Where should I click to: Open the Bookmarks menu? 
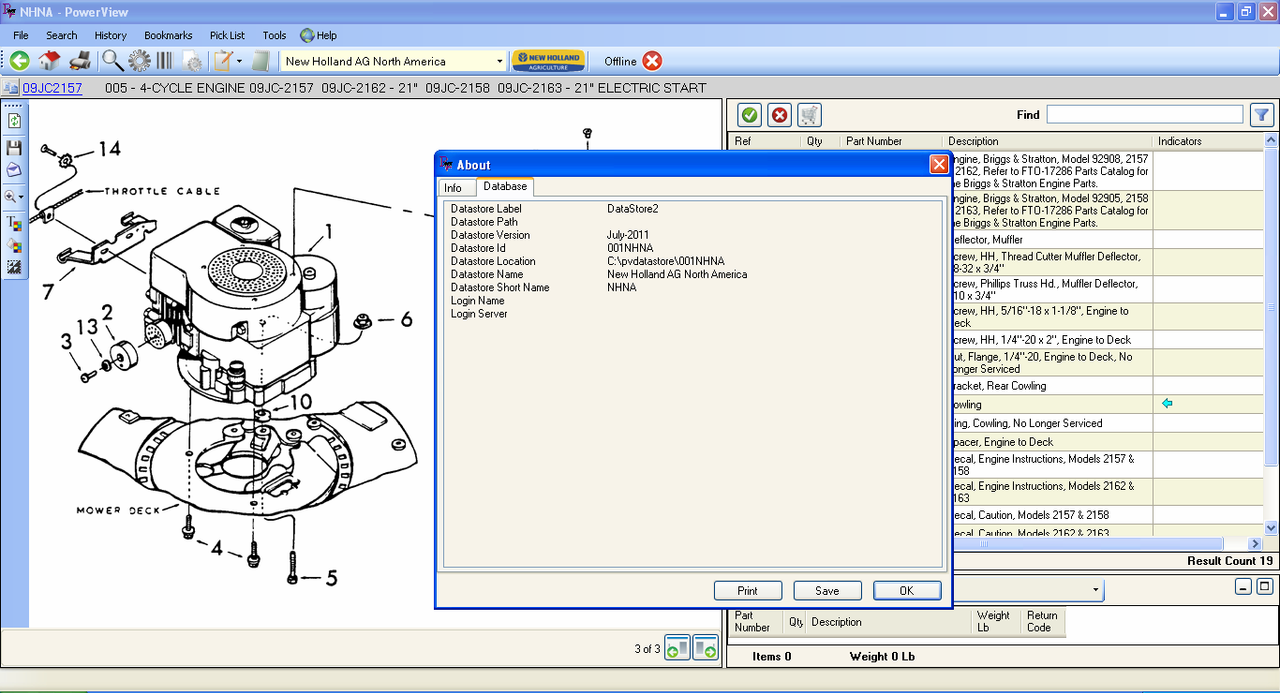pos(168,35)
